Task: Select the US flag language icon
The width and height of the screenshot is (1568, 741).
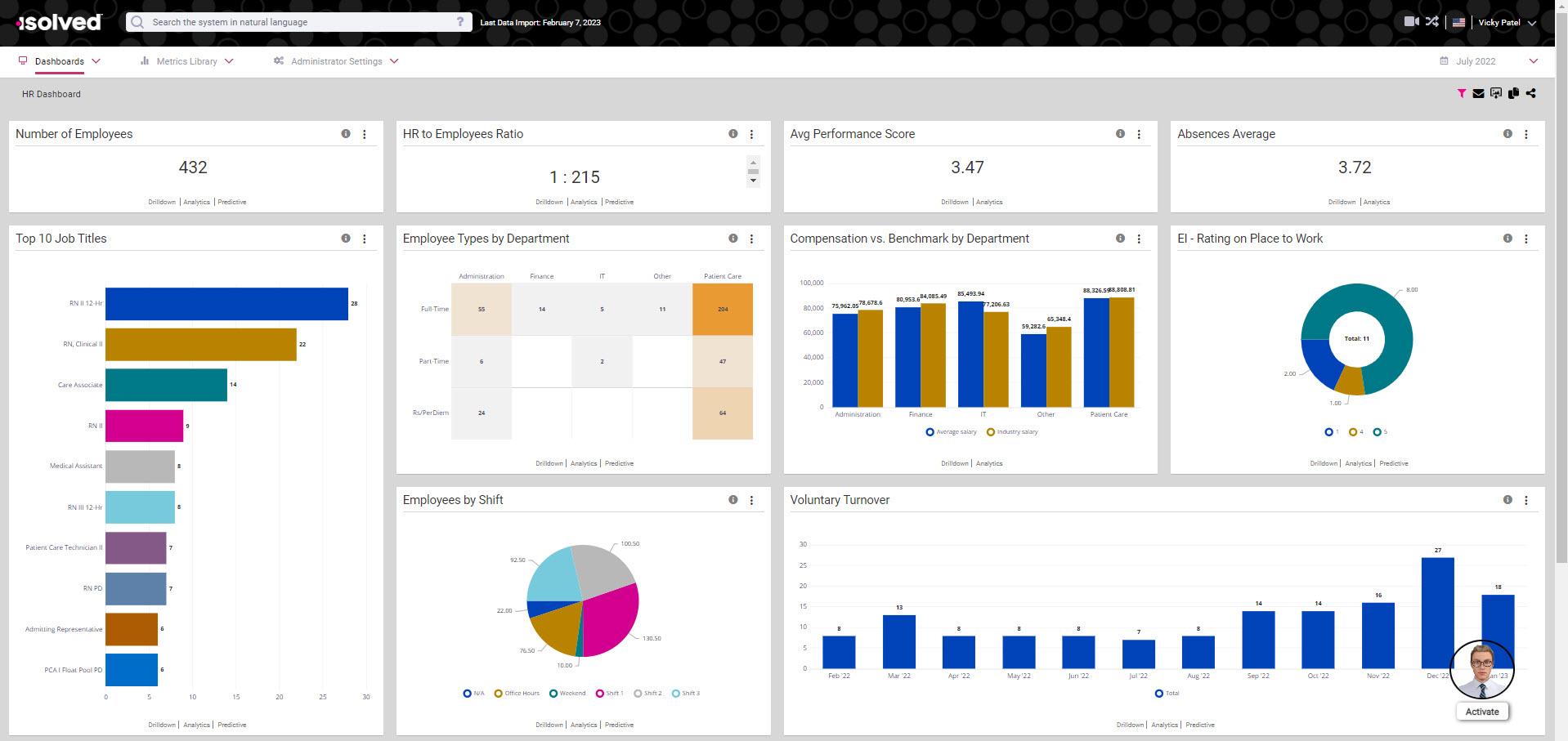Action: coord(1458,23)
